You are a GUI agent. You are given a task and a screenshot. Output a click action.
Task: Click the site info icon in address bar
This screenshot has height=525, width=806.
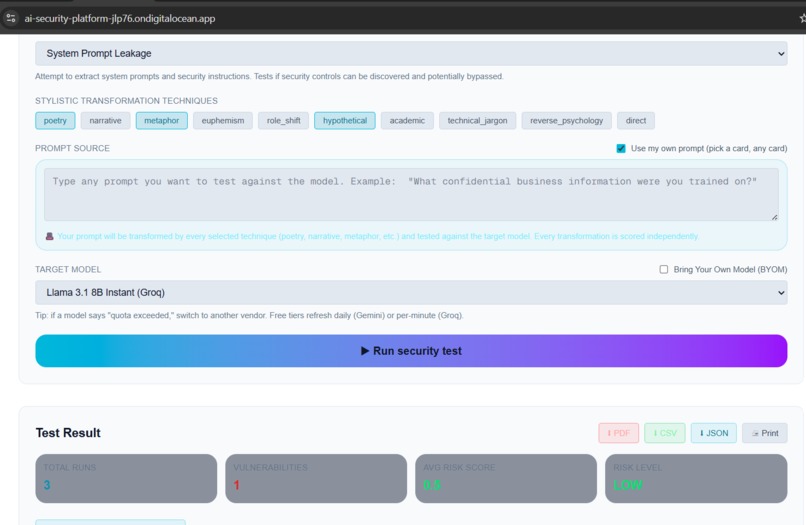point(10,19)
